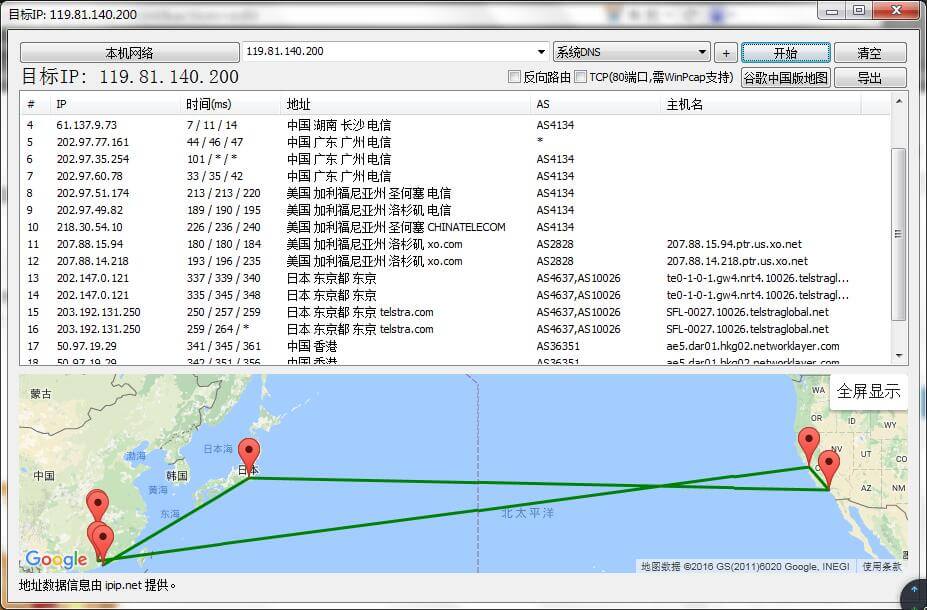Sort by the 时间(ms) column header

208,104
